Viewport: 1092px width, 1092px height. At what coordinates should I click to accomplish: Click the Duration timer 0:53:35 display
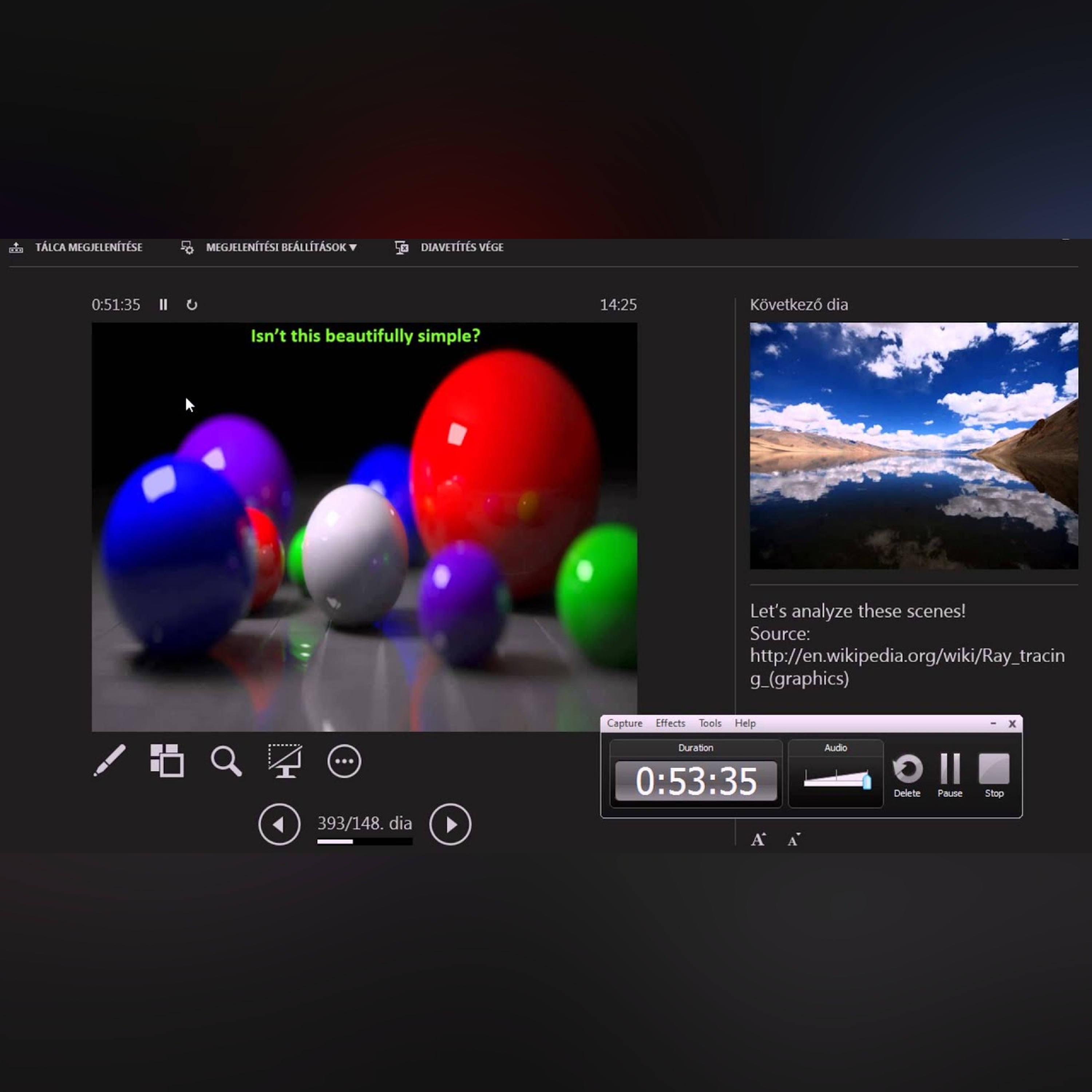tap(696, 781)
